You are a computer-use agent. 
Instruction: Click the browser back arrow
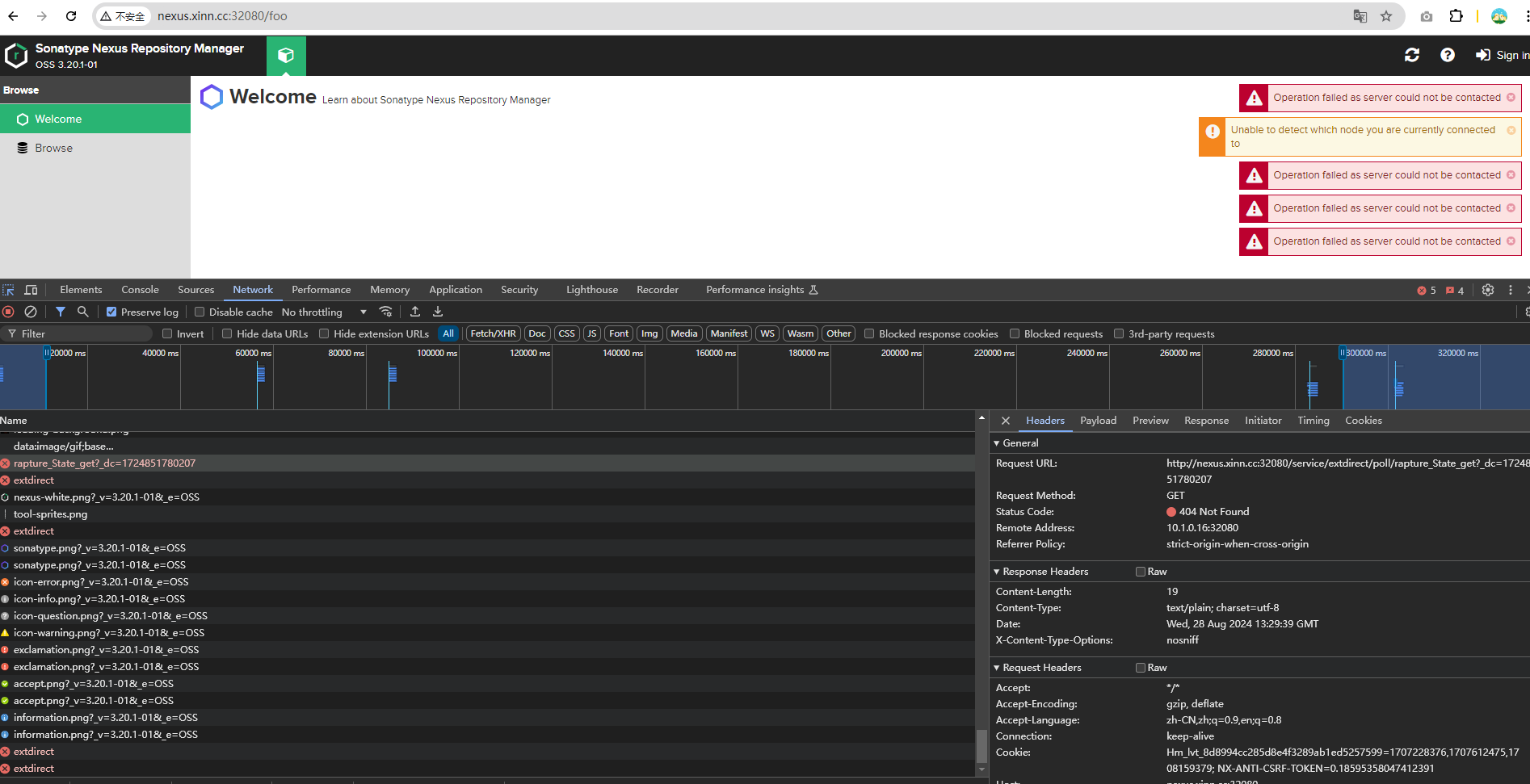click(x=13, y=16)
